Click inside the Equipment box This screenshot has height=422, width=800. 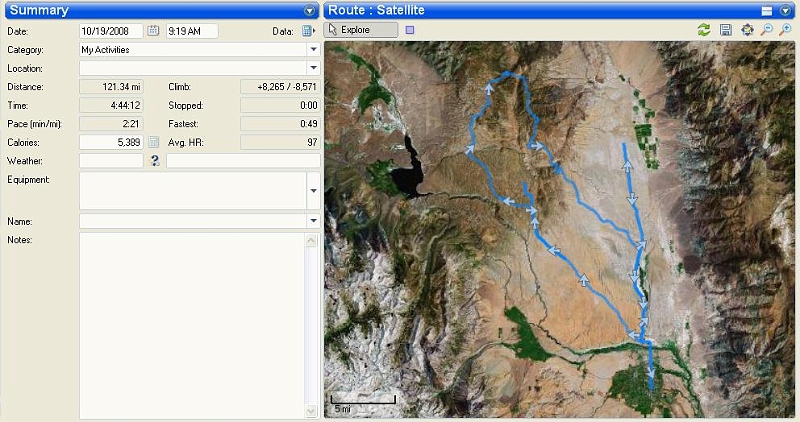(193, 190)
